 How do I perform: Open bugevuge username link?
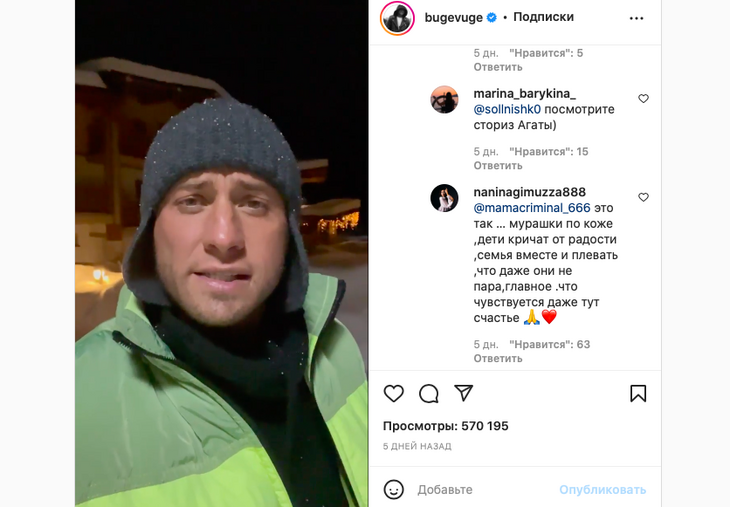click(453, 18)
